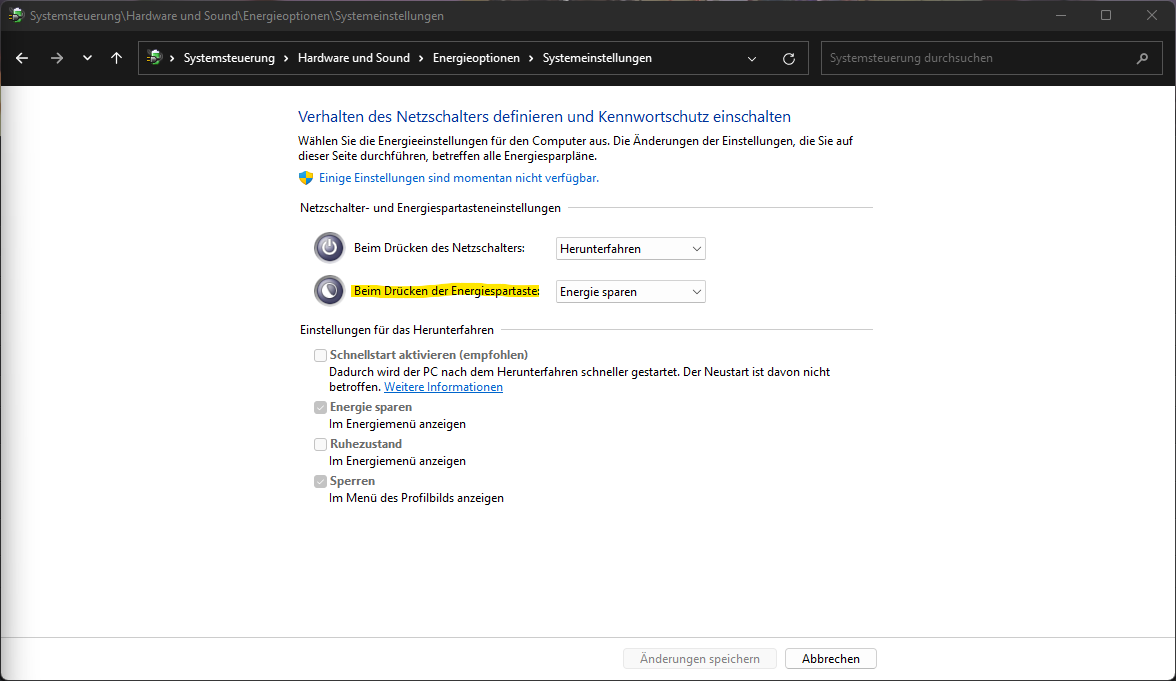Viewport: 1176px width, 681px height.
Task: Open Energiespartaste dropdown showing Energie sparen
Action: 630,292
